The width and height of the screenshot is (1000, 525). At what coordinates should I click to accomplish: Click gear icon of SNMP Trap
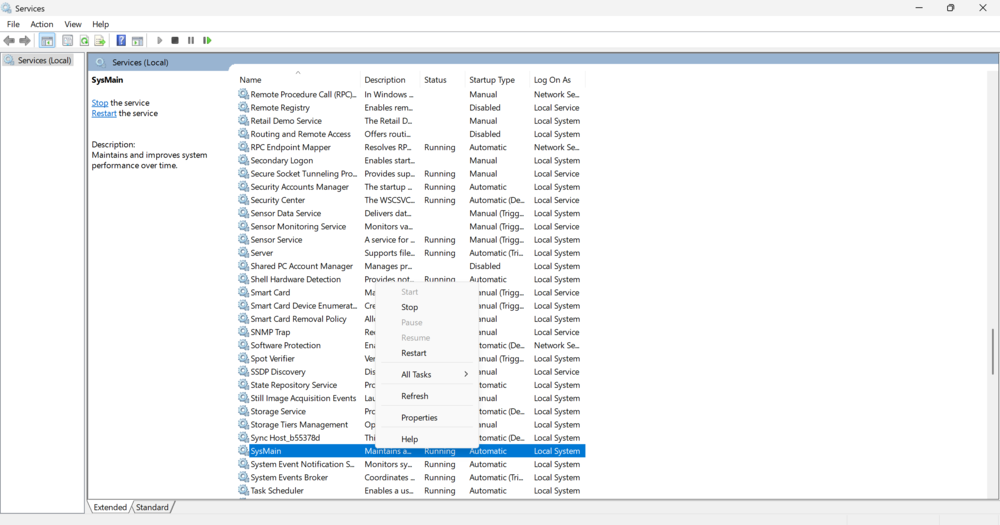click(x=243, y=332)
